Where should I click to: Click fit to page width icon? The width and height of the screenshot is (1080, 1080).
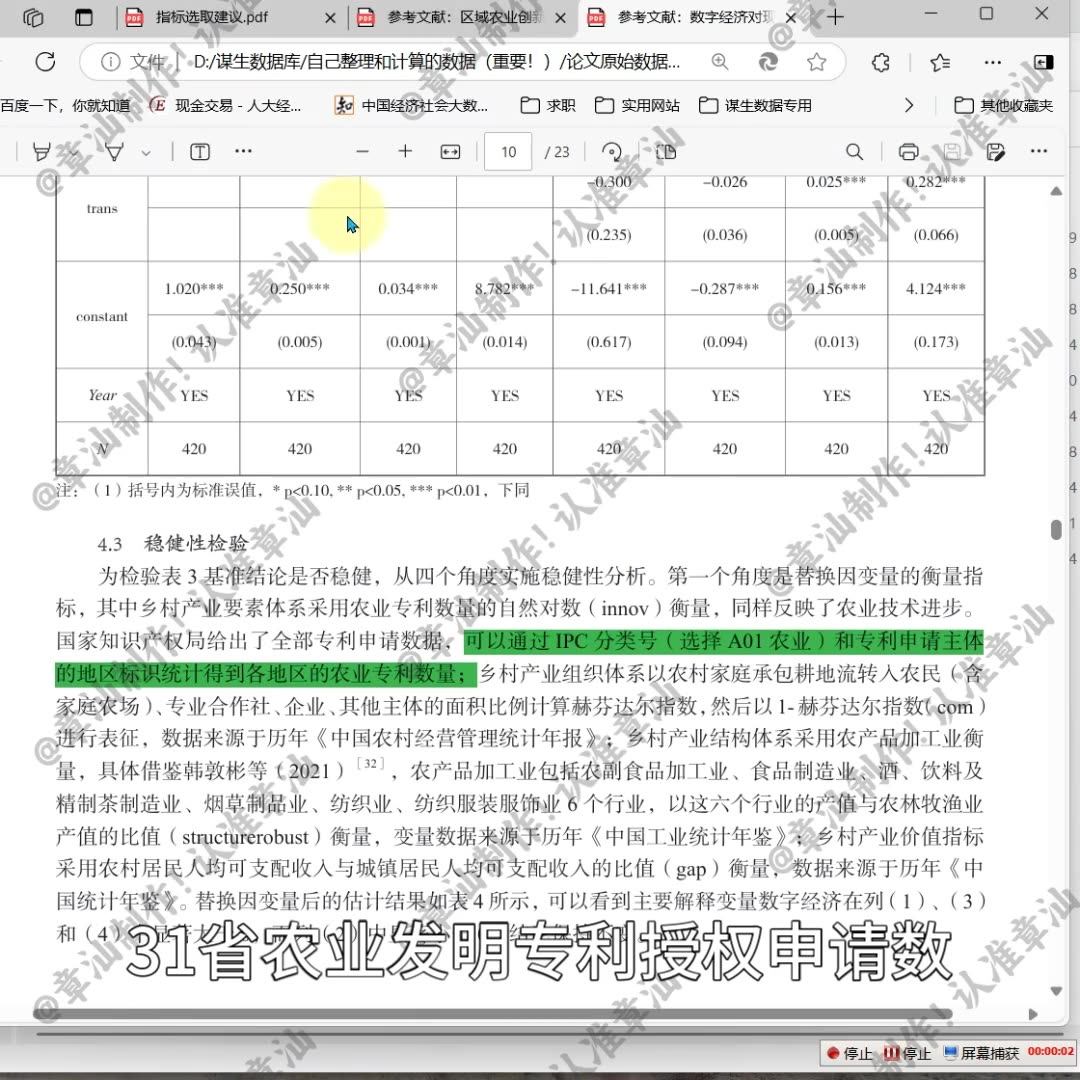coord(449,151)
